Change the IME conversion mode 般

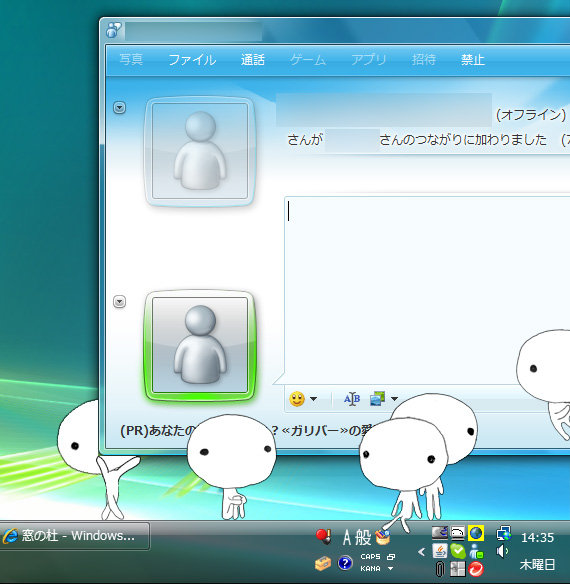362,538
